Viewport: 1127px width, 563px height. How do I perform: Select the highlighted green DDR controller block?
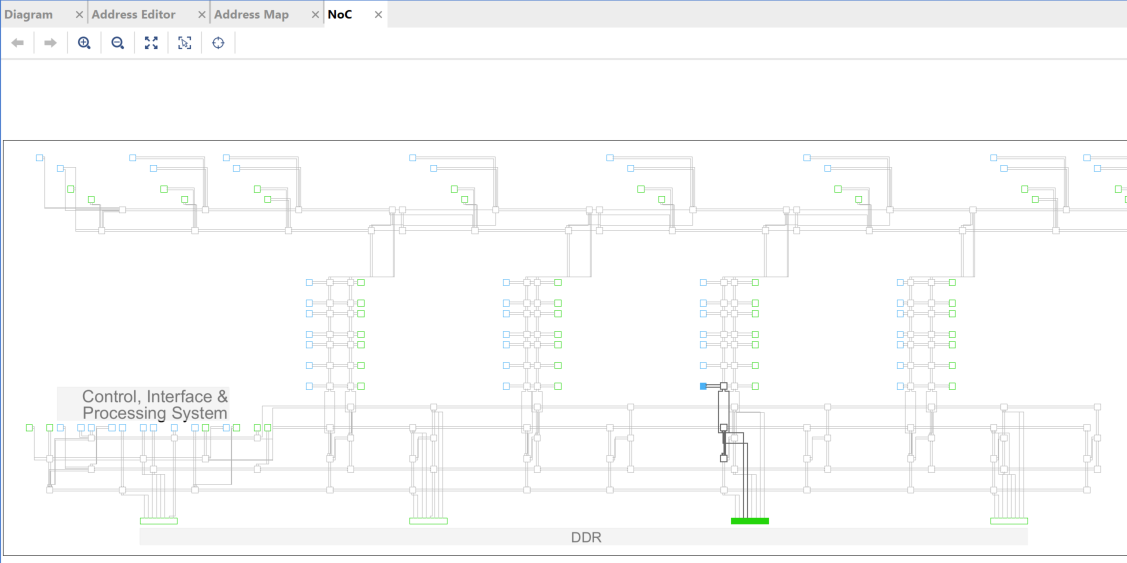coord(750,521)
